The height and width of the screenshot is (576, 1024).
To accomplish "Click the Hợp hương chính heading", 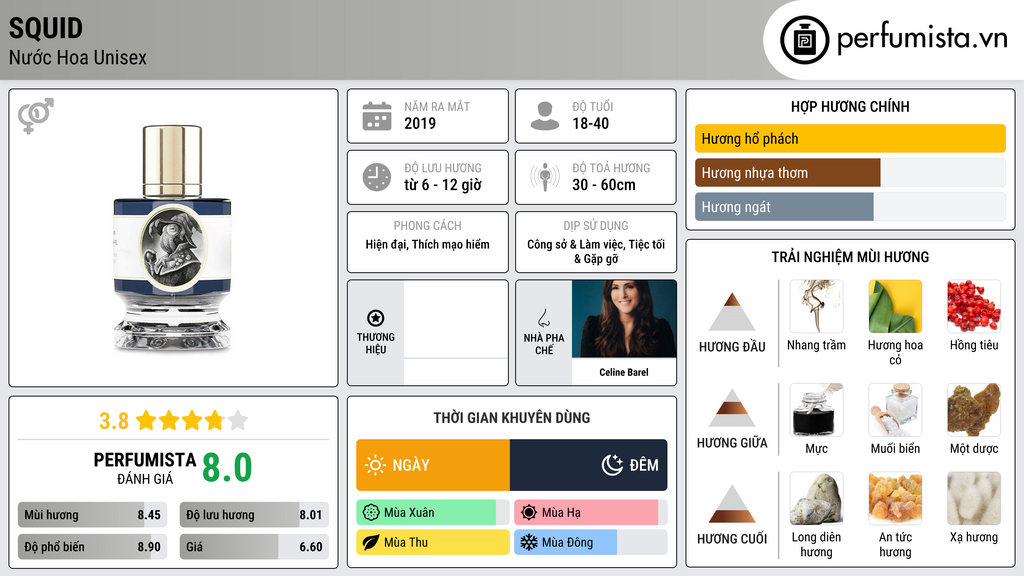I will (850, 106).
